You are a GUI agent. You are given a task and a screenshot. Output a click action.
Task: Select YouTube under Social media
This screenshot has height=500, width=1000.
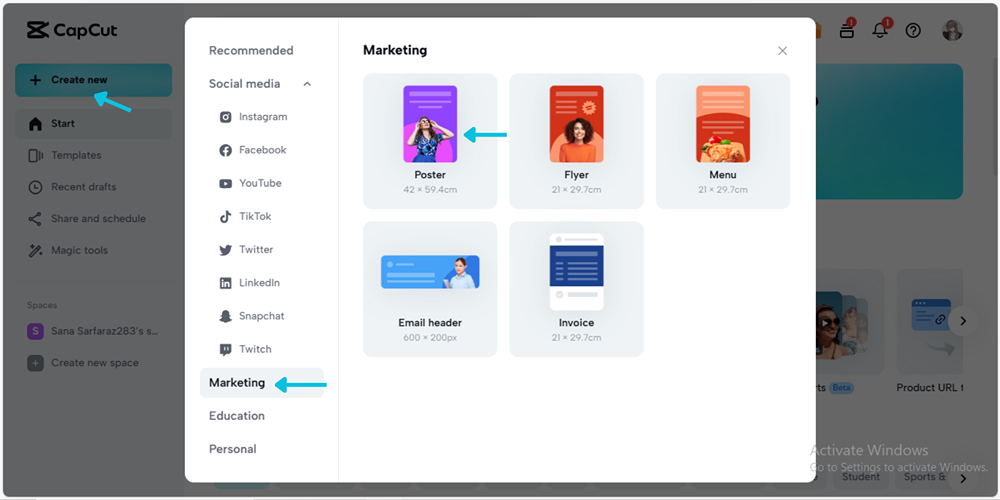click(x=261, y=183)
